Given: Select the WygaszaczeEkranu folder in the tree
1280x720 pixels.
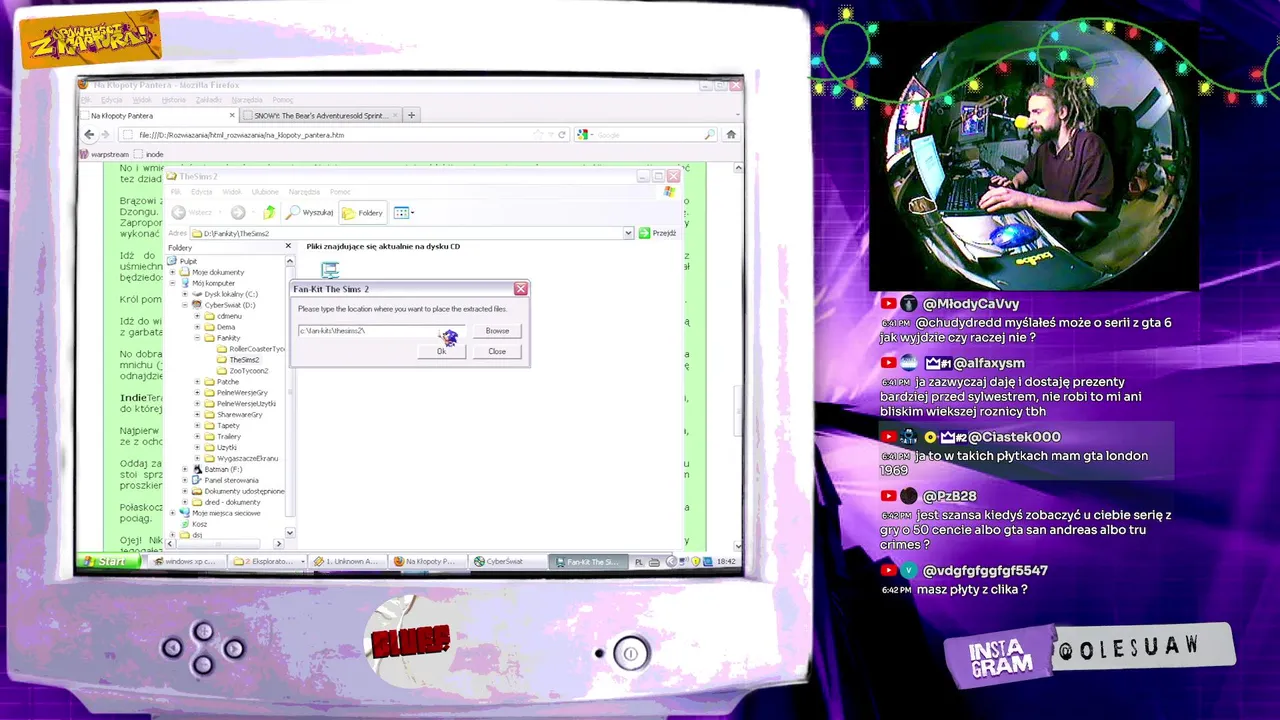Looking at the screenshot, I should tap(247, 459).
